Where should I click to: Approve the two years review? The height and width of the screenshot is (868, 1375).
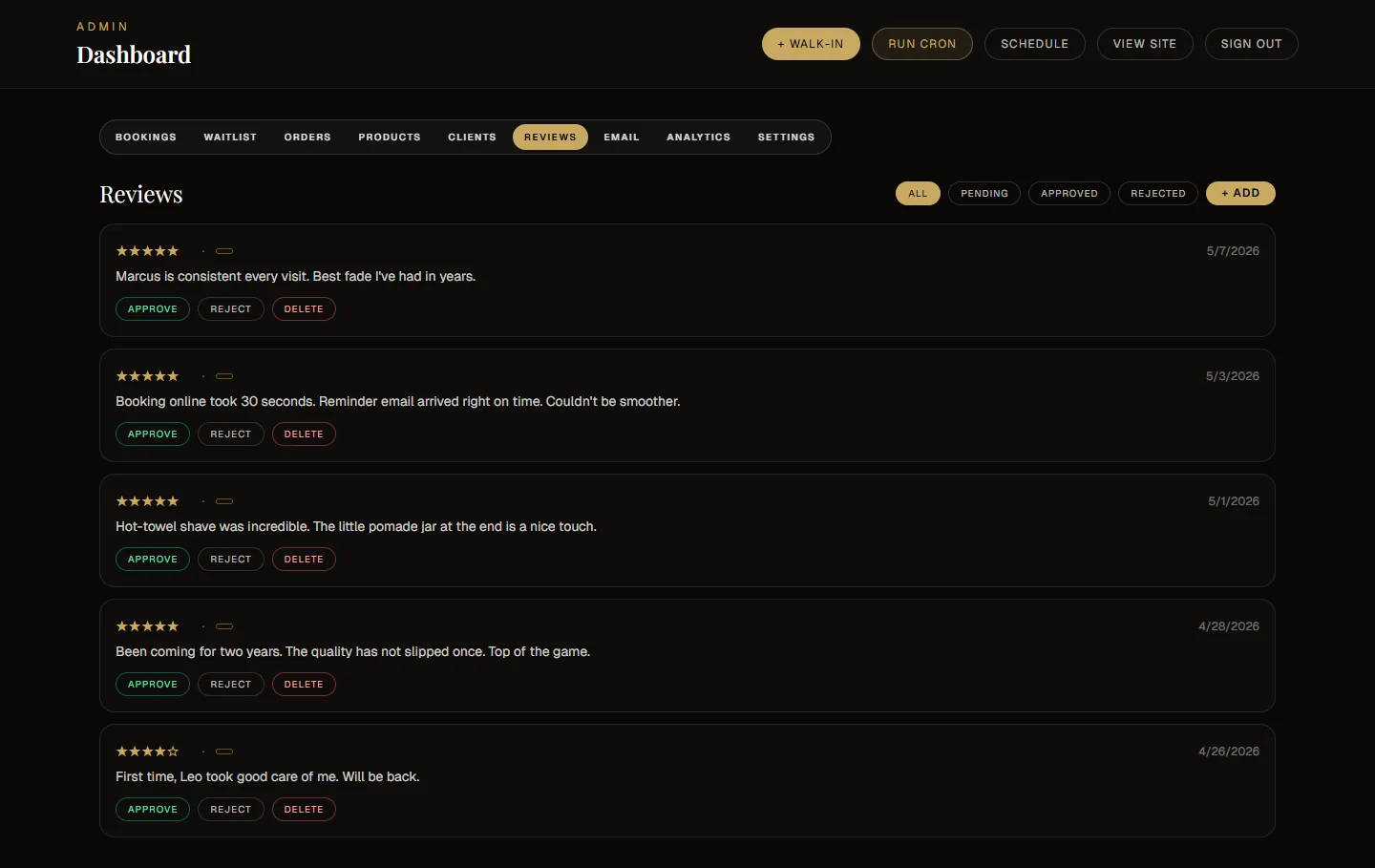tap(153, 685)
